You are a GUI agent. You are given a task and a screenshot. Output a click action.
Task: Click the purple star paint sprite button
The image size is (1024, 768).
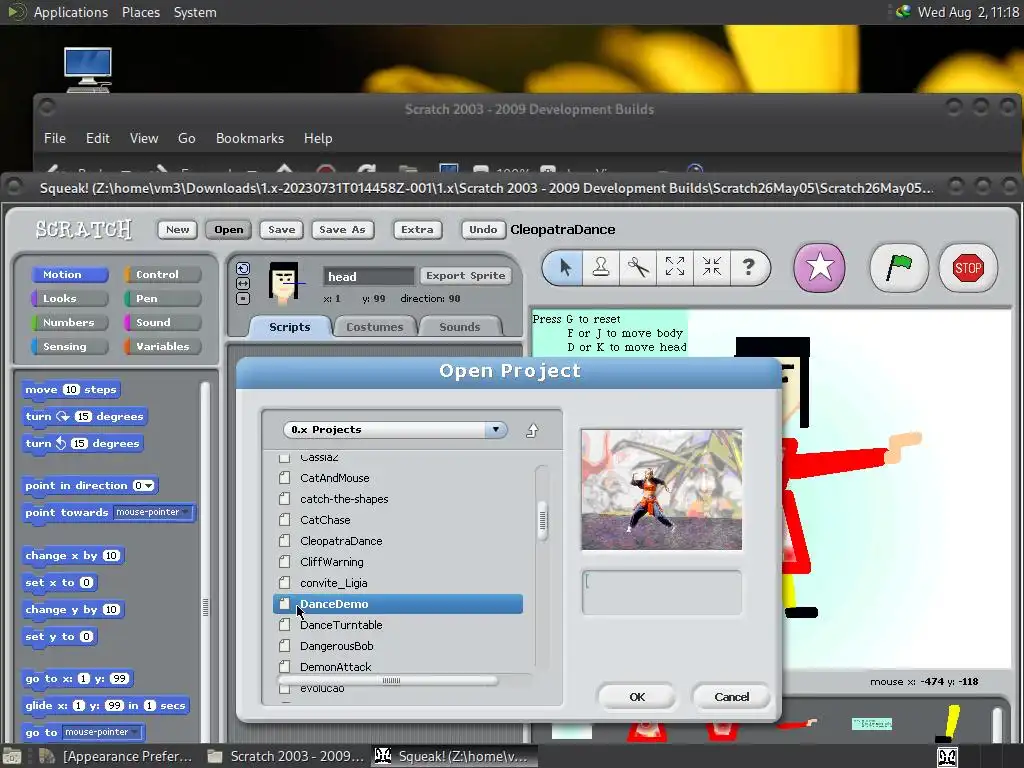pyautogui.click(x=820, y=268)
